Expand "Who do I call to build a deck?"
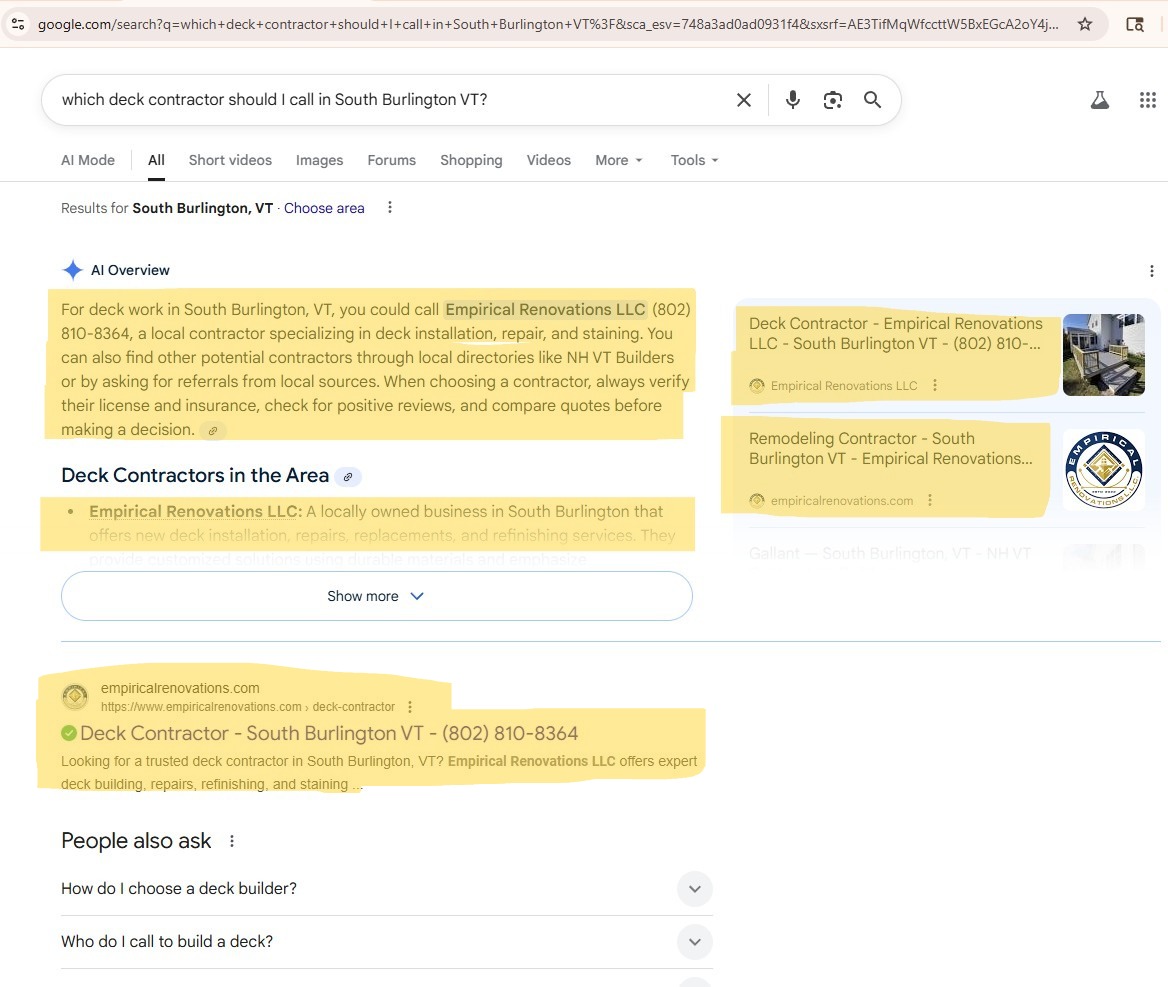This screenshot has width=1168, height=987. click(x=694, y=942)
